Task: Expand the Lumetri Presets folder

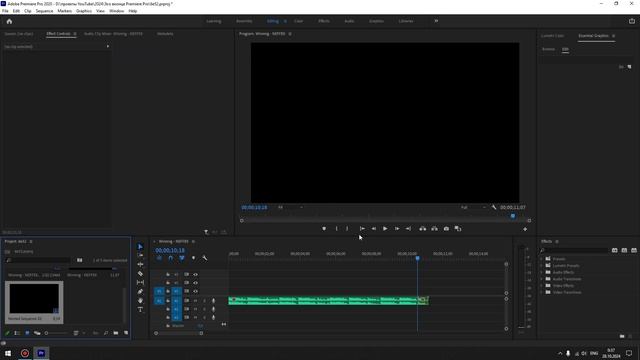Action: pyautogui.click(x=542, y=266)
